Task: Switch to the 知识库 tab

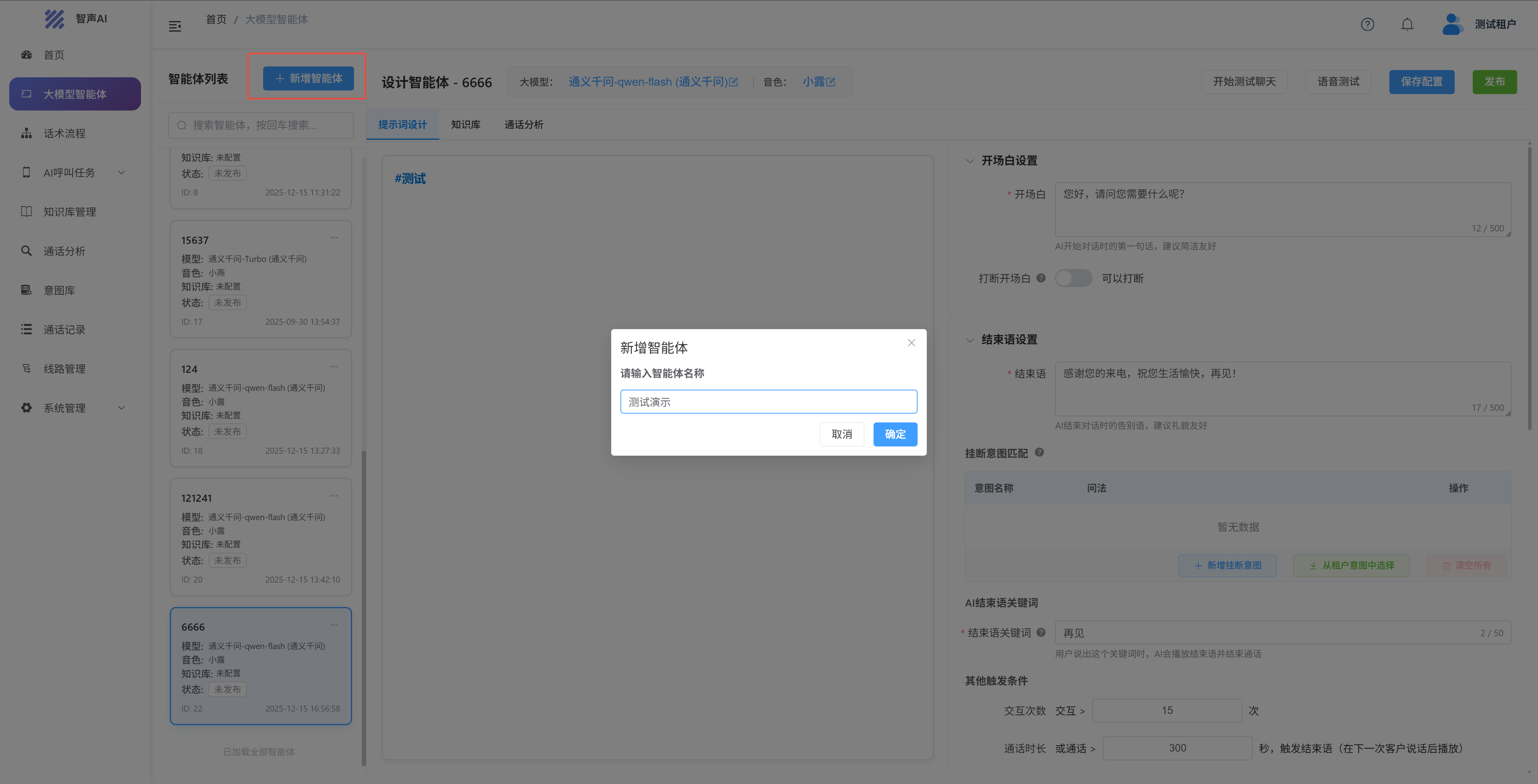Action: coord(465,125)
